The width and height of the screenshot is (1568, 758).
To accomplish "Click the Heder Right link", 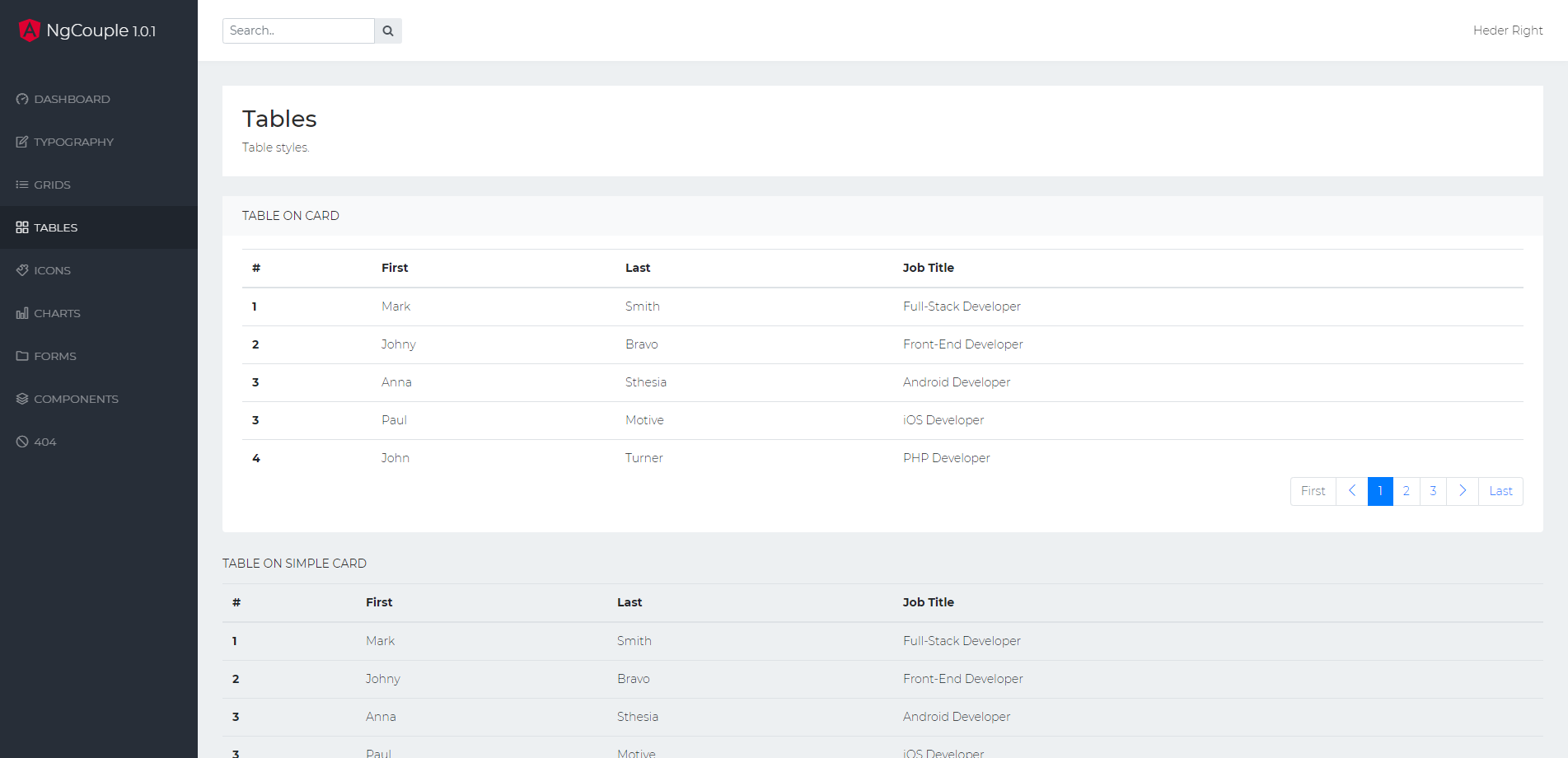I will click(1508, 30).
